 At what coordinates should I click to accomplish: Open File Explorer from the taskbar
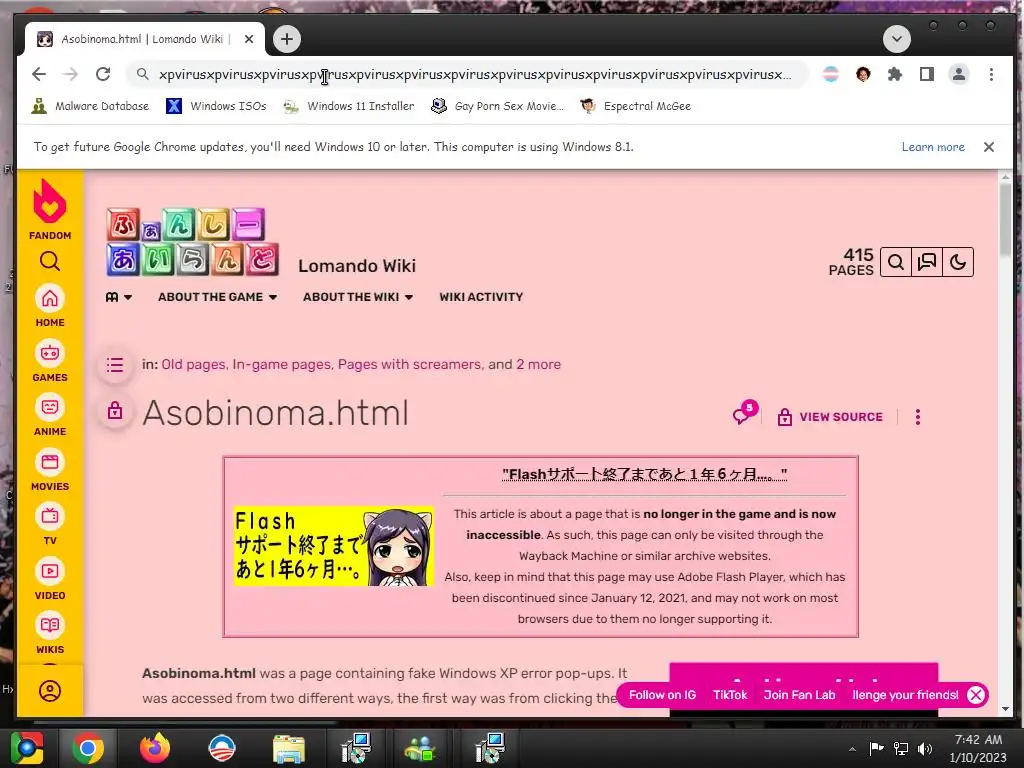coord(288,748)
